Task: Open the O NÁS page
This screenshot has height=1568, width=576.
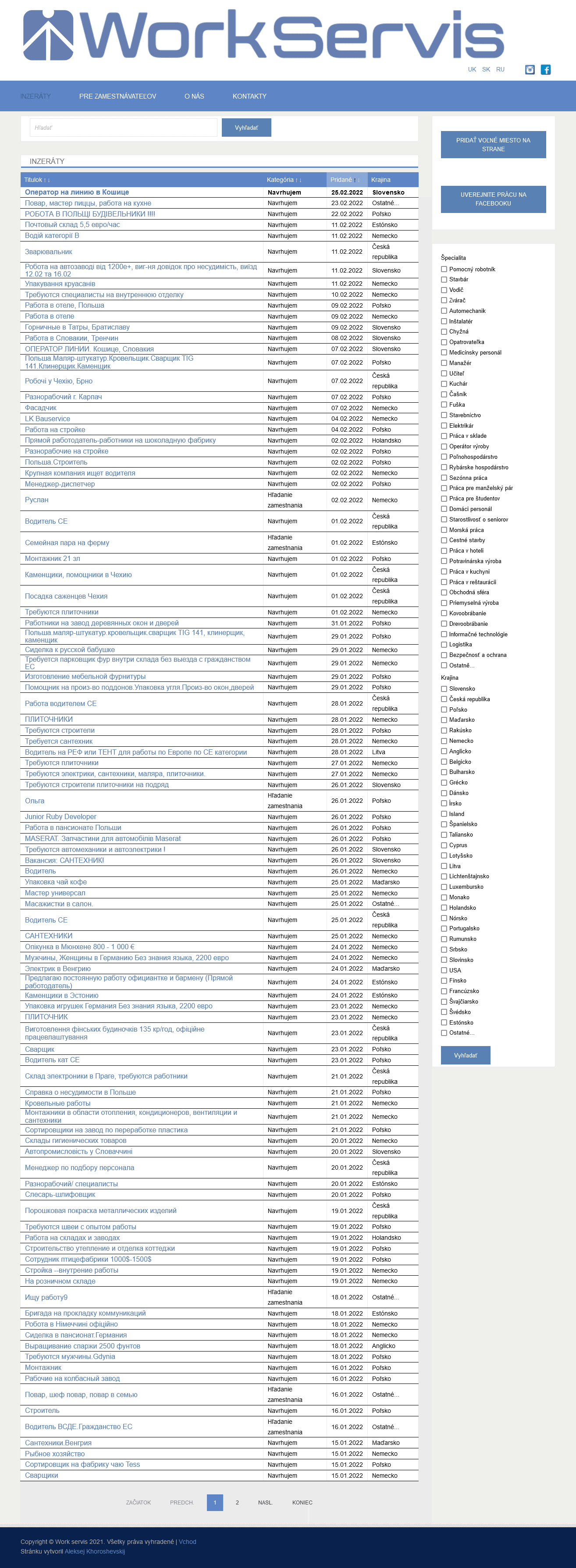Action: click(194, 96)
